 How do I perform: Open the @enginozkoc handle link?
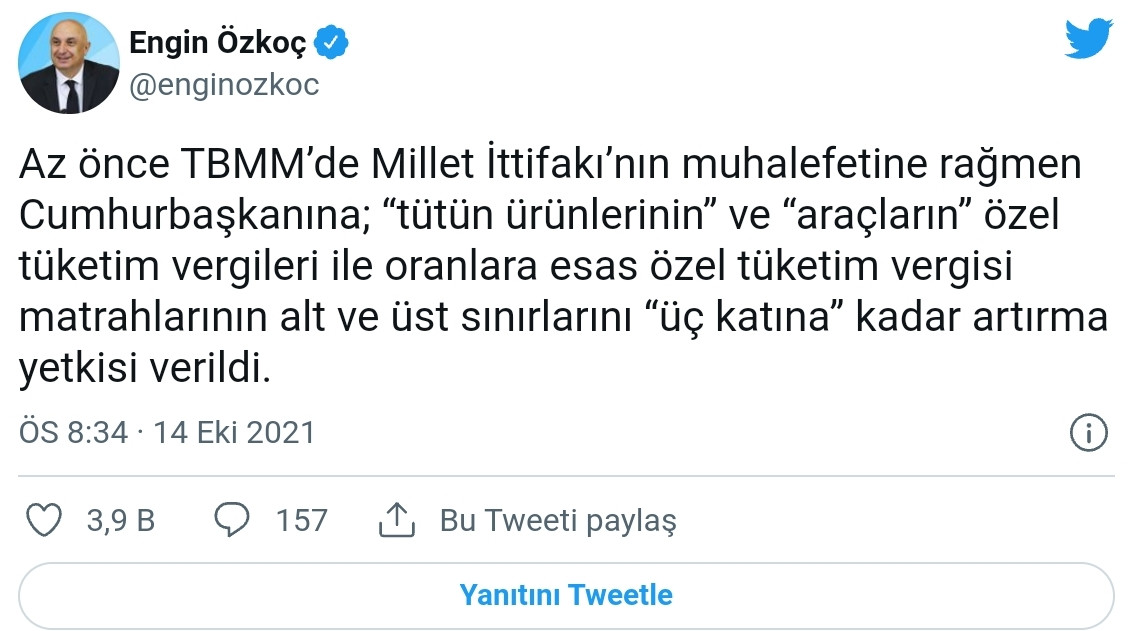tap(224, 85)
